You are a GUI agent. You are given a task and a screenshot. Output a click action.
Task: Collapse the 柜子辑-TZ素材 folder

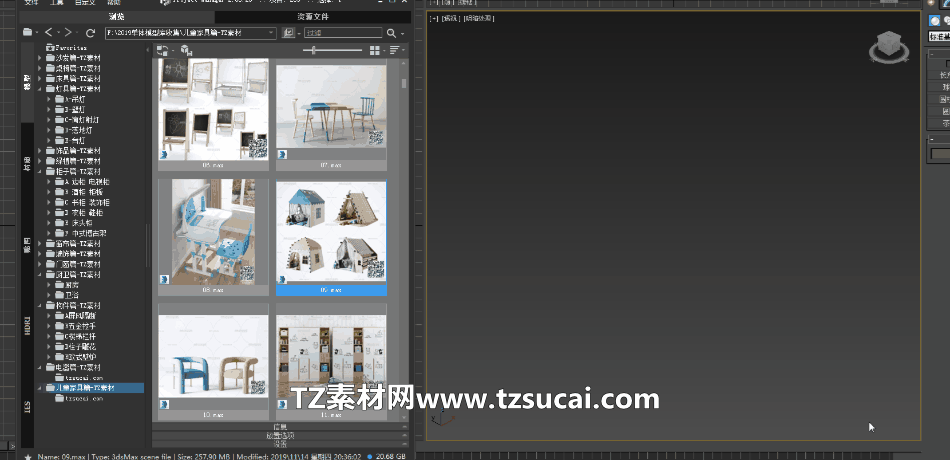point(40,172)
